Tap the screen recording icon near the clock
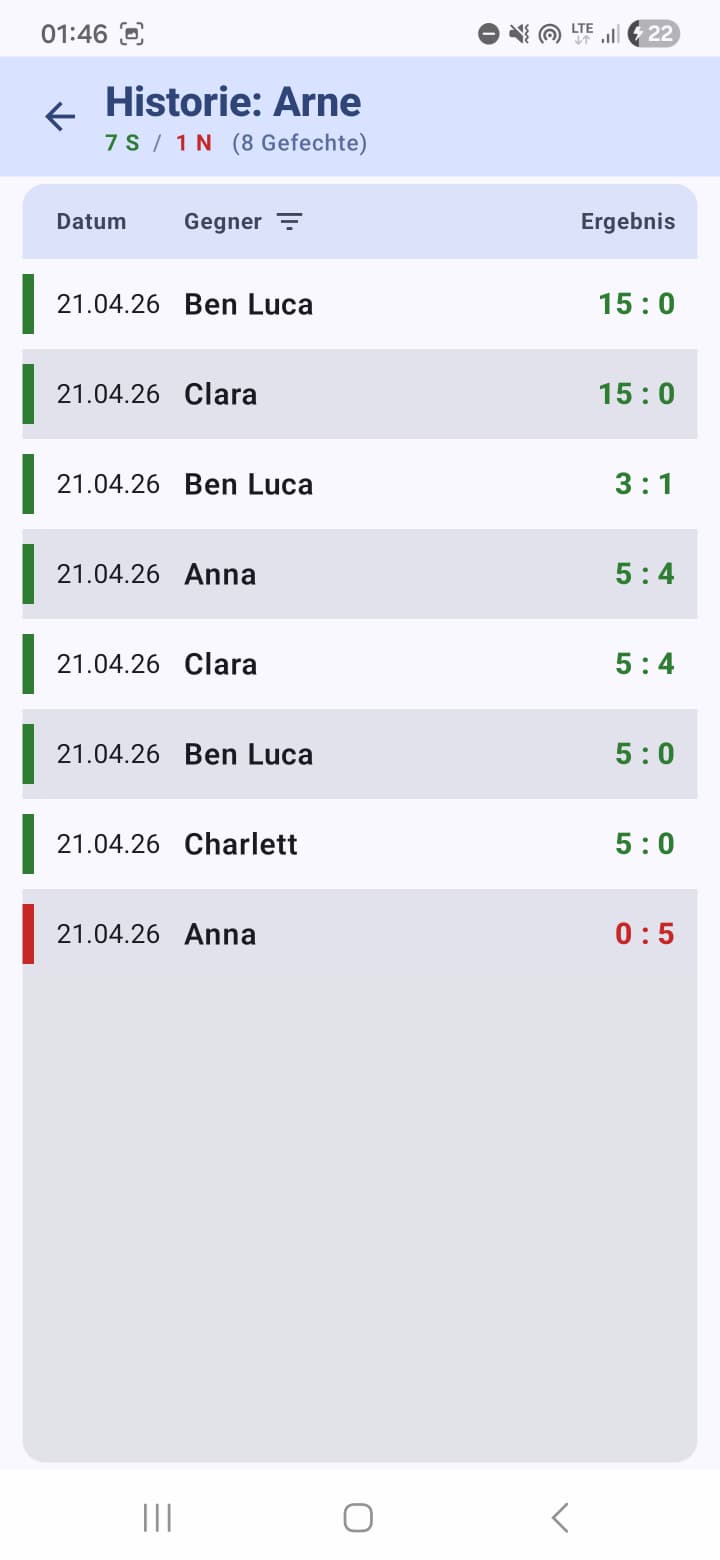Viewport: 720px width, 1560px height. point(131,34)
